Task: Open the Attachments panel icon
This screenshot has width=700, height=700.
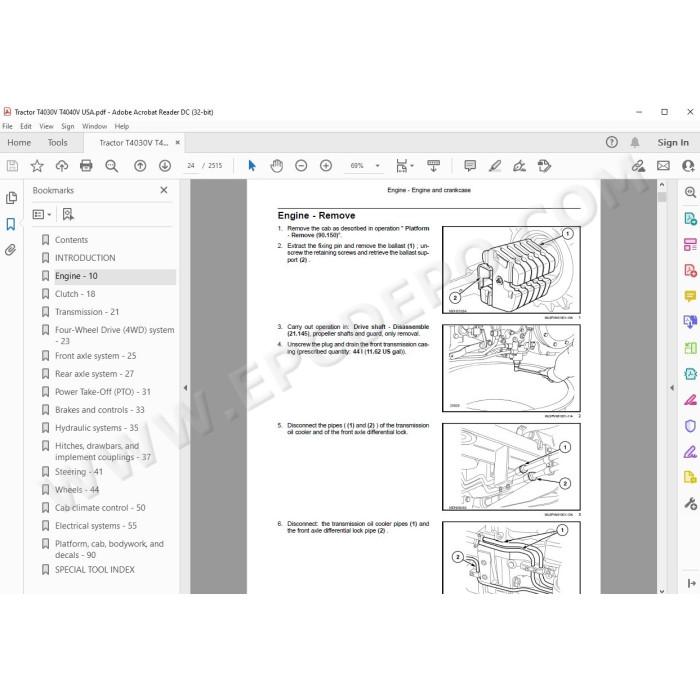Action: [11, 250]
